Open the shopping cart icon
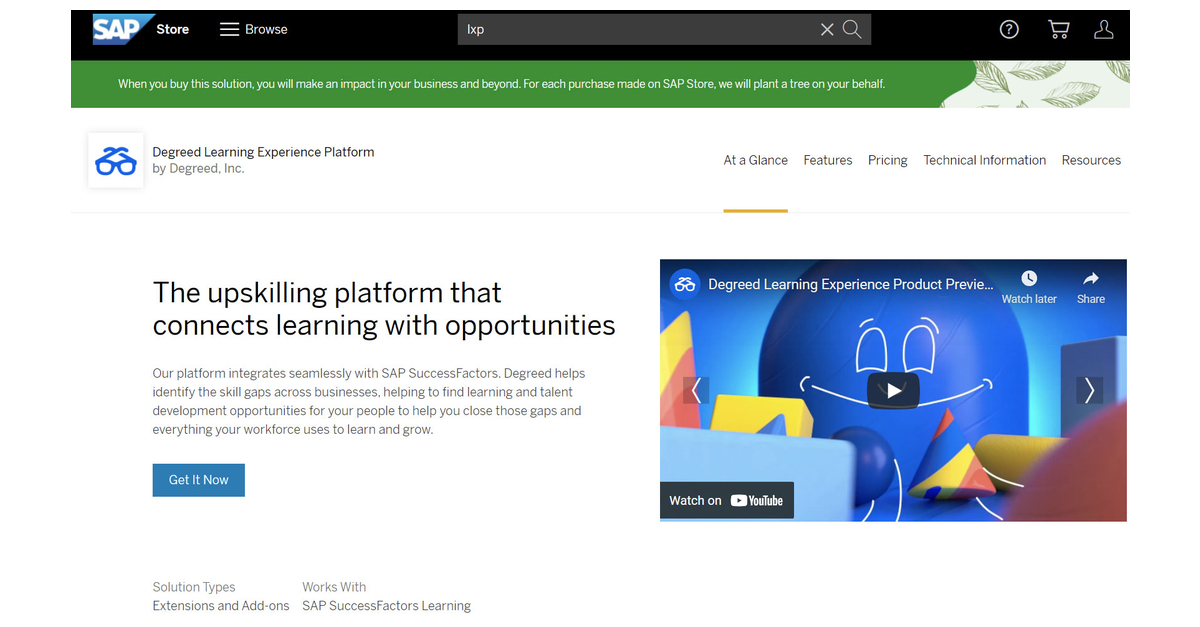 click(x=1058, y=29)
